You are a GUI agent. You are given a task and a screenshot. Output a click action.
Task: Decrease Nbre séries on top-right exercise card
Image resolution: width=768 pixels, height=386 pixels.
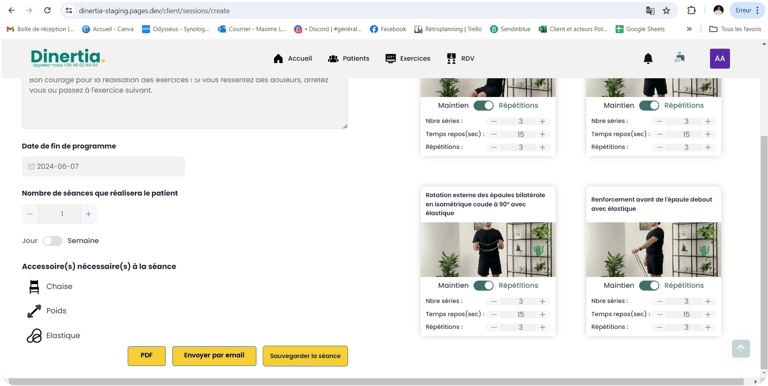[660, 121]
